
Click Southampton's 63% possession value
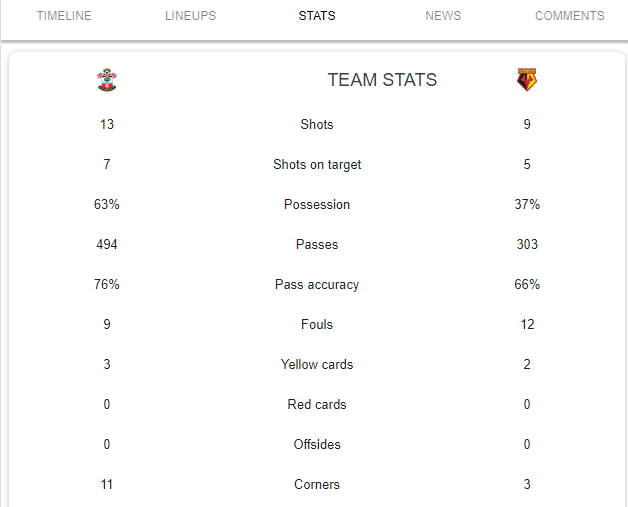tap(107, 204)
